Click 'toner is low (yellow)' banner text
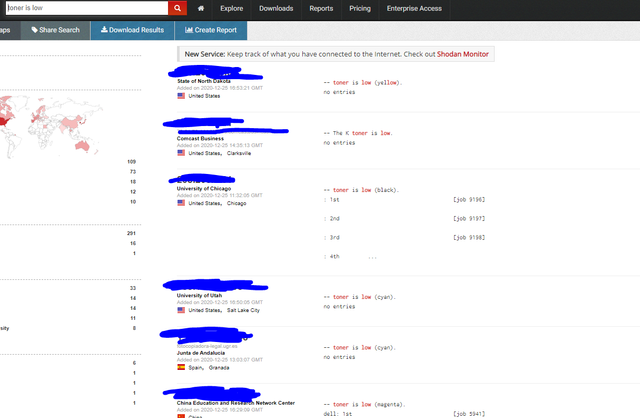 (x=363, y=82)
